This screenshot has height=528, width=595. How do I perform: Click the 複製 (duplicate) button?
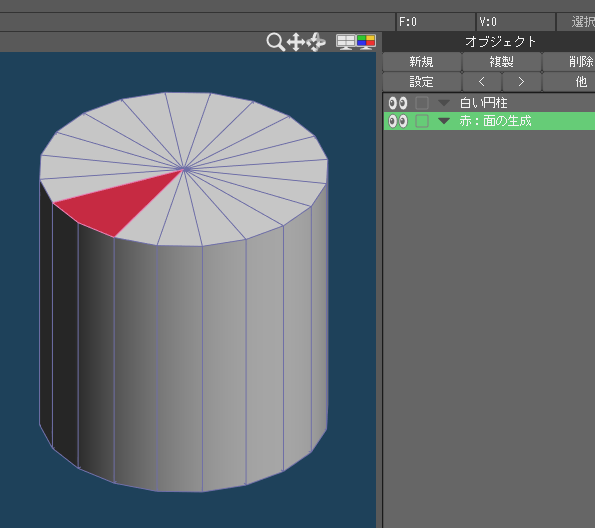(x=502, y=61)
